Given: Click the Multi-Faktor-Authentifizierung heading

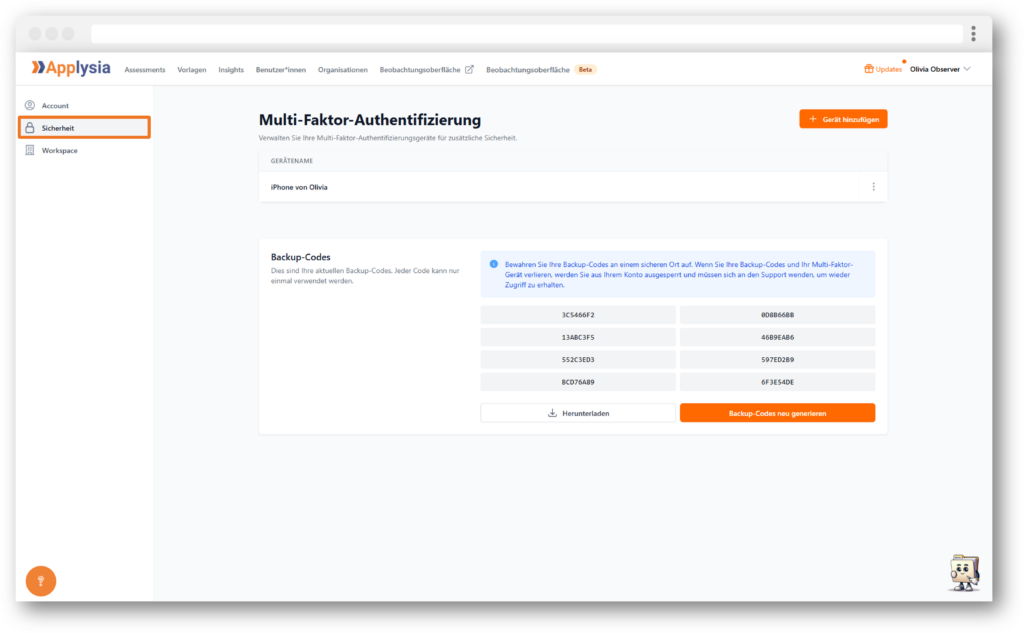Looking at the screenshot, I should (x=370, y=120).
